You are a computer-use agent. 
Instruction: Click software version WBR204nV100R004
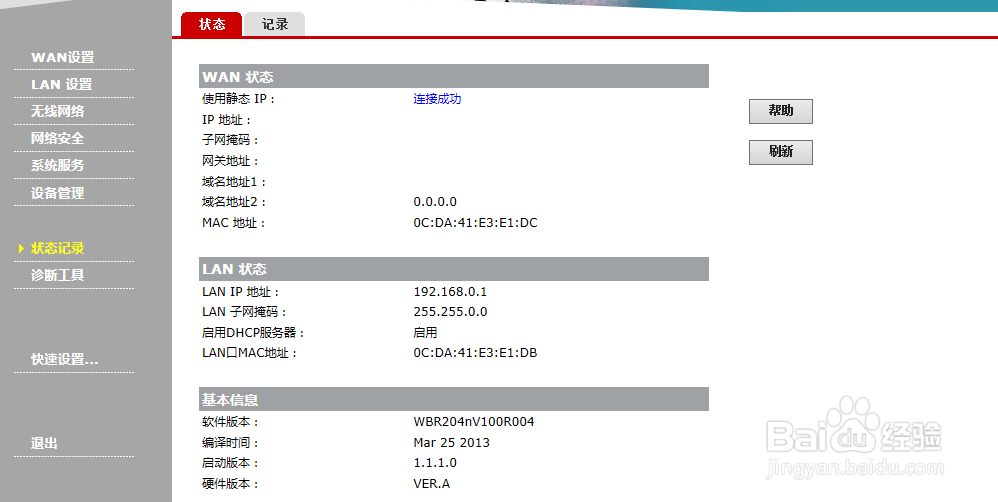tap(474, 422)
